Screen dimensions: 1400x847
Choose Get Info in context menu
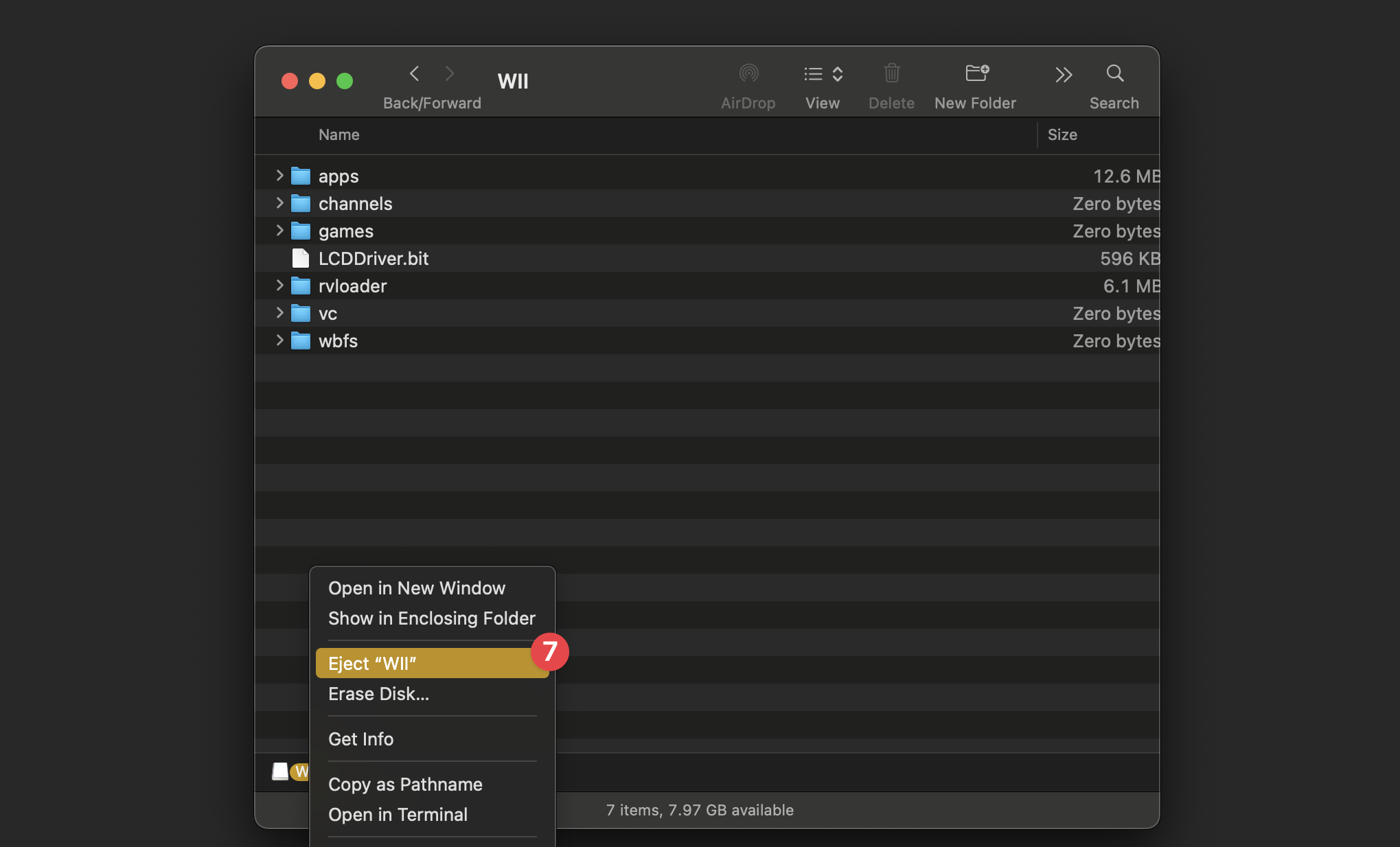[360, 739]
